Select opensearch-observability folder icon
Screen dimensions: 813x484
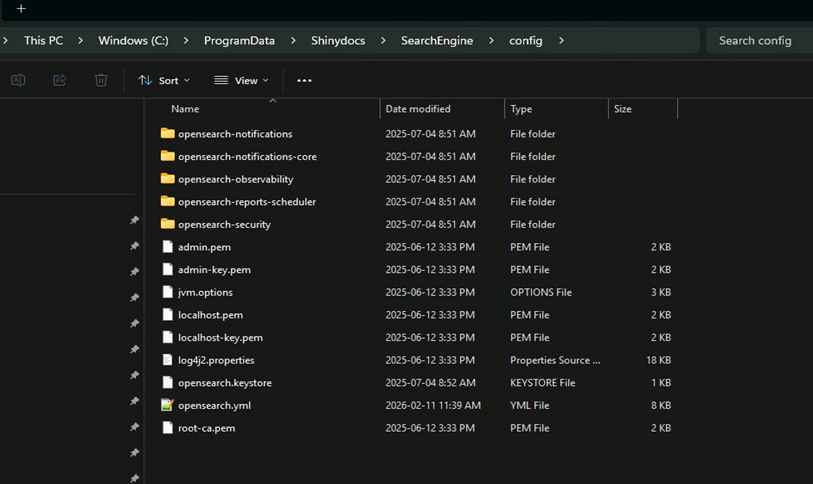[167, 178]
